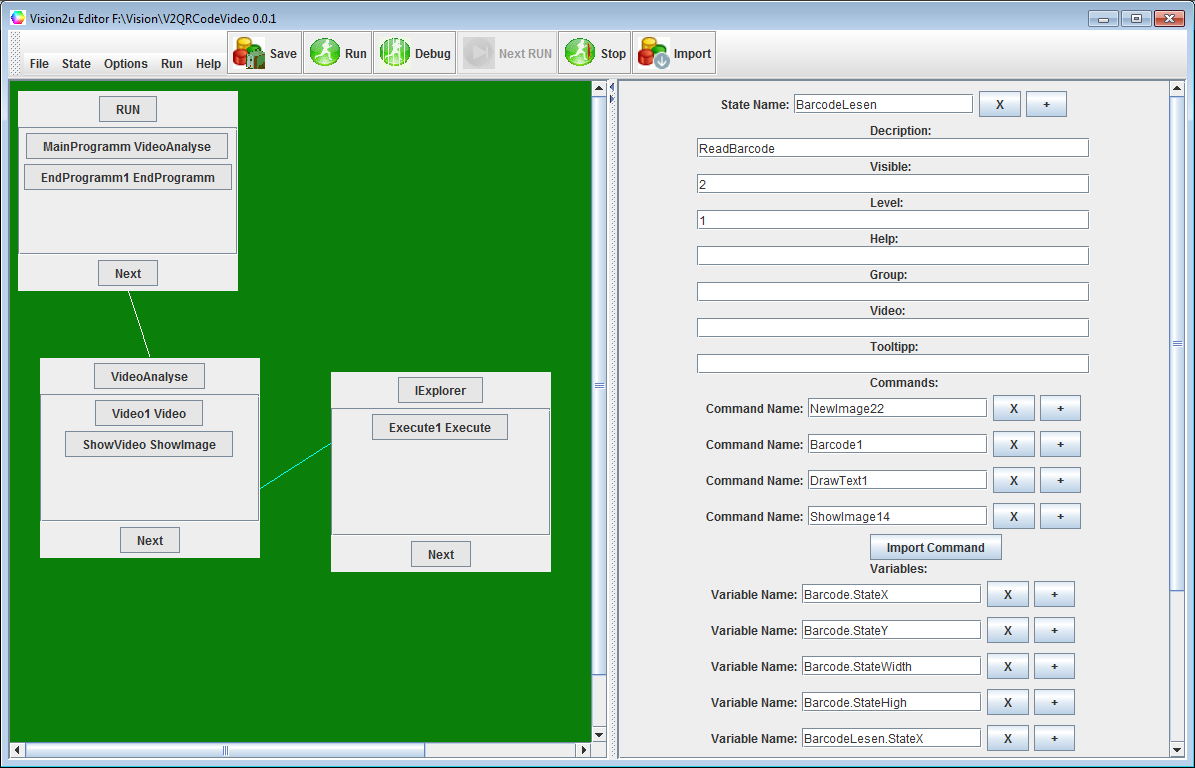This screenshot has width=1195, height=768.
Task: Click the Import Command button
Action: [935, 548]
